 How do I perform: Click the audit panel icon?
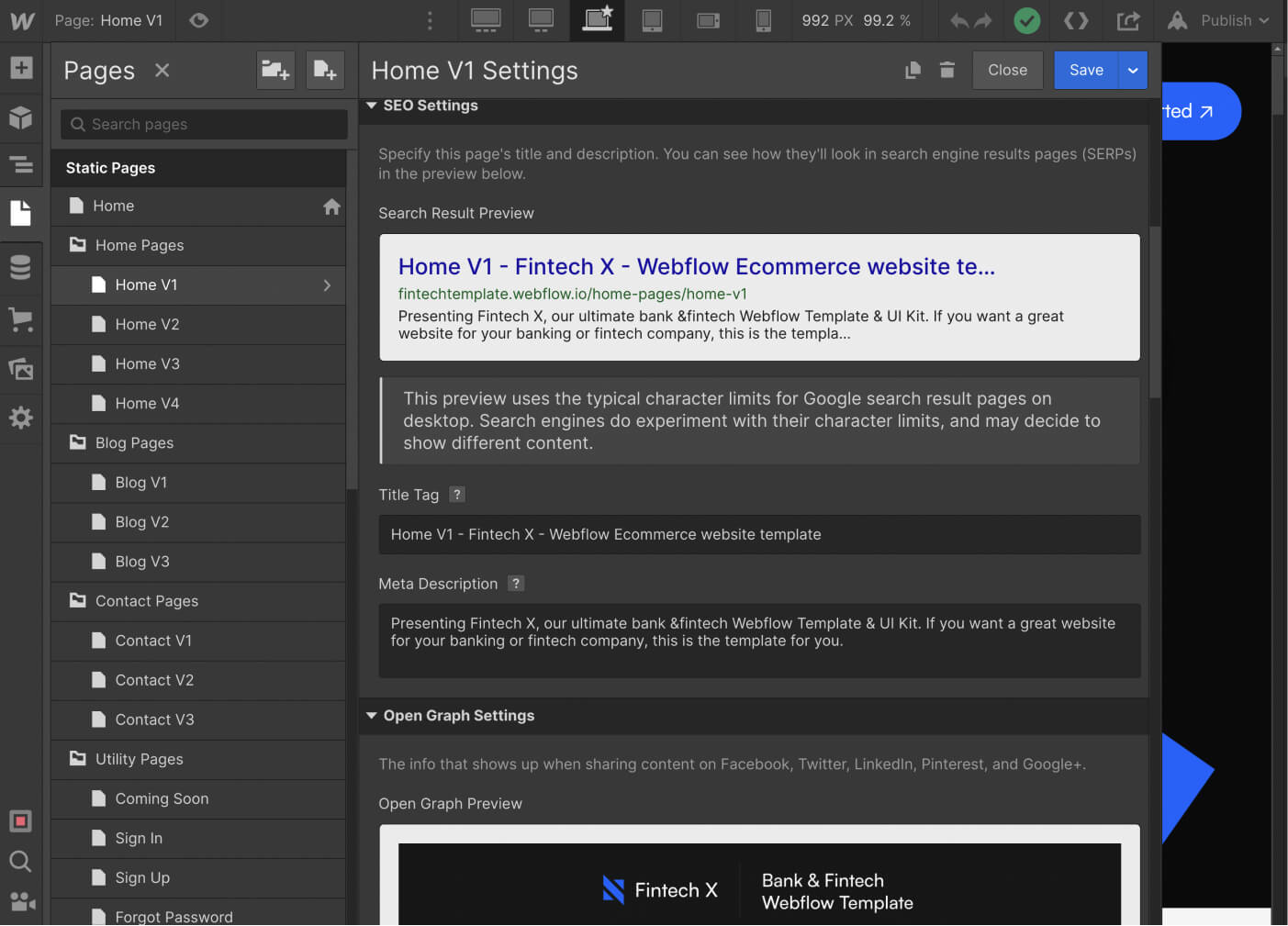pos(21,821)
